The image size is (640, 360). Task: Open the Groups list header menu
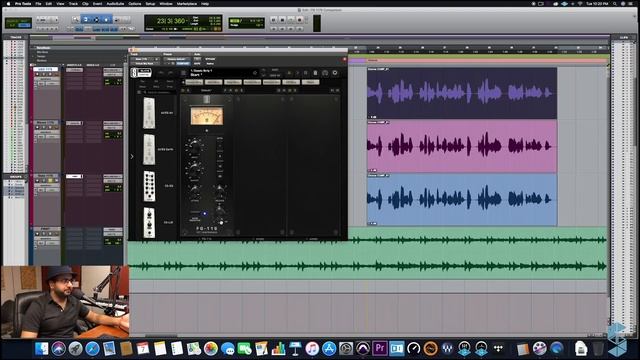[x=16, y=177]
